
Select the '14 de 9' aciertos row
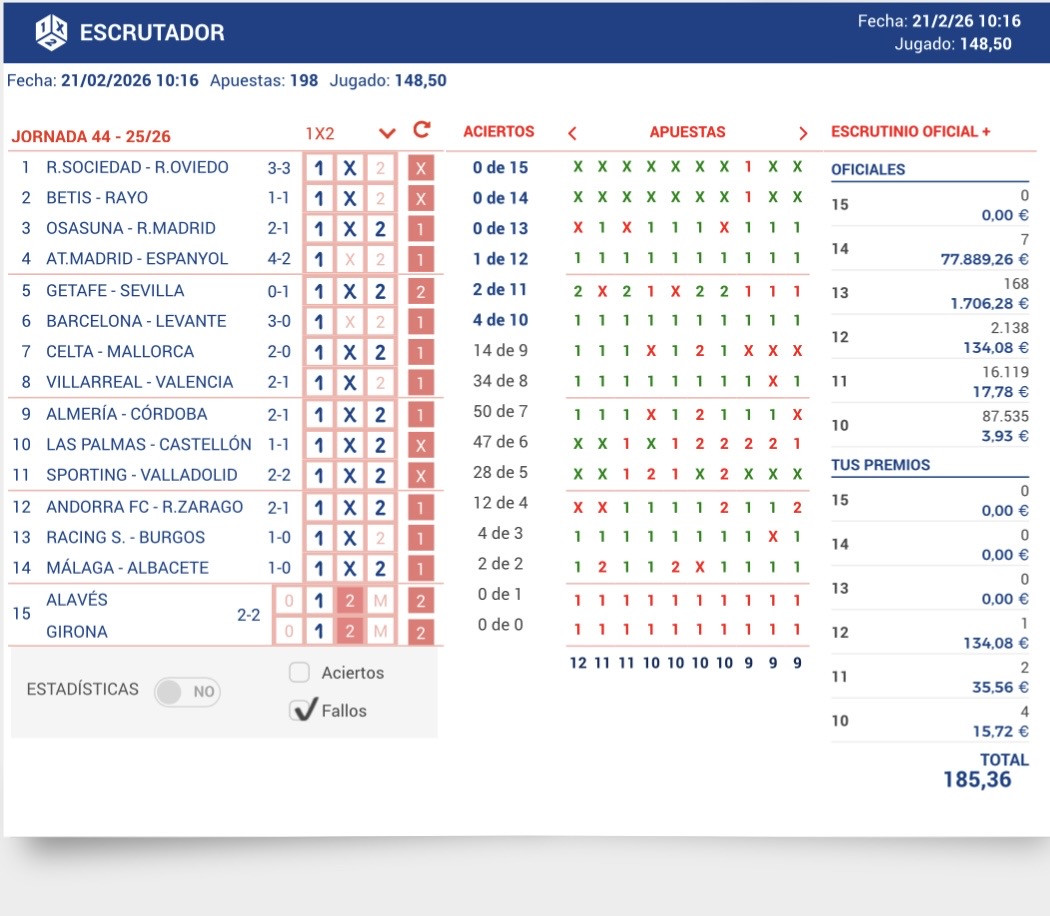[x=500, y=351]
